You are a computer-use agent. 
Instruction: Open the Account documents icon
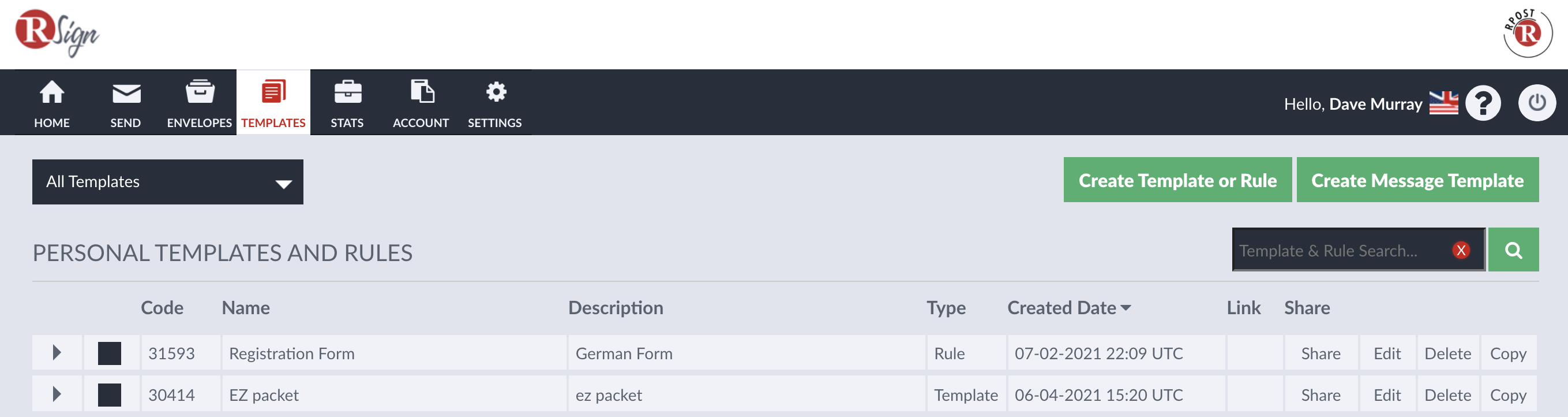pos(422,91)
